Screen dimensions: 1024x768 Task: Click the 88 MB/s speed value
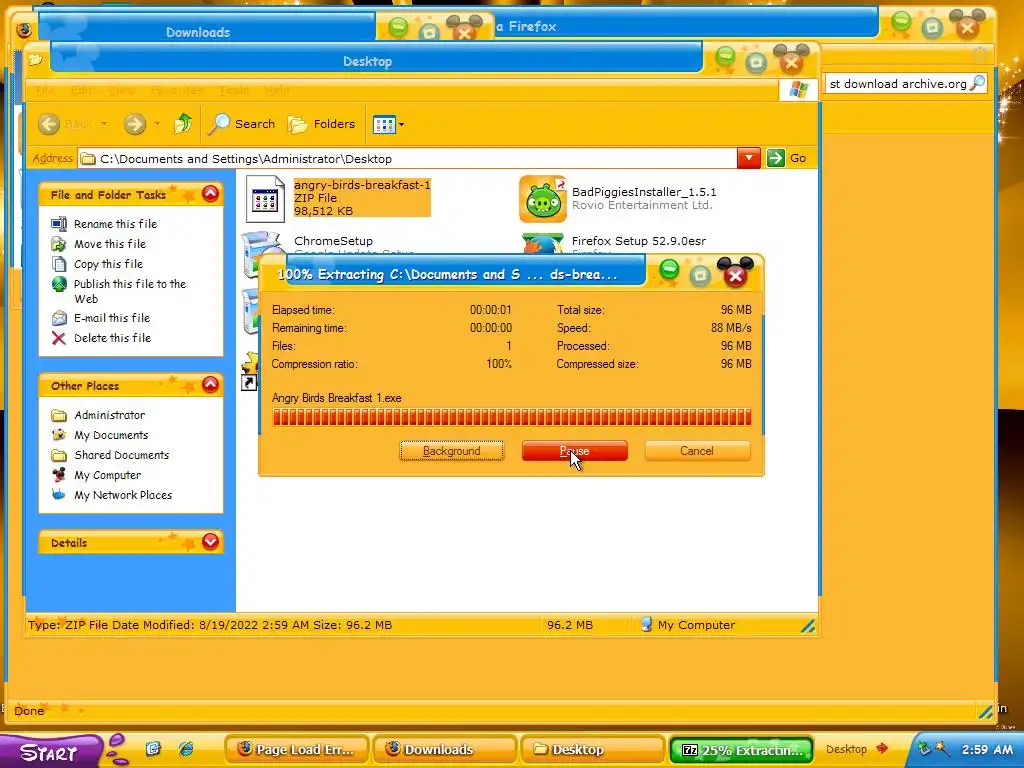731,328
